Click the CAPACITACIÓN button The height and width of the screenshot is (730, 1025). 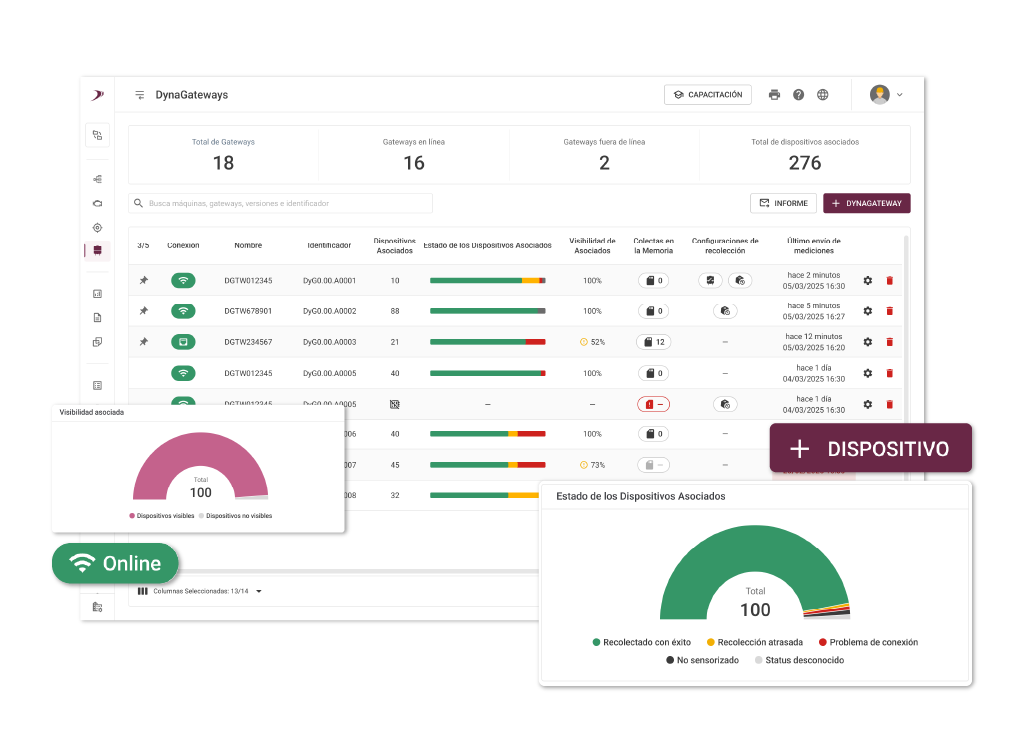[708, 95]
